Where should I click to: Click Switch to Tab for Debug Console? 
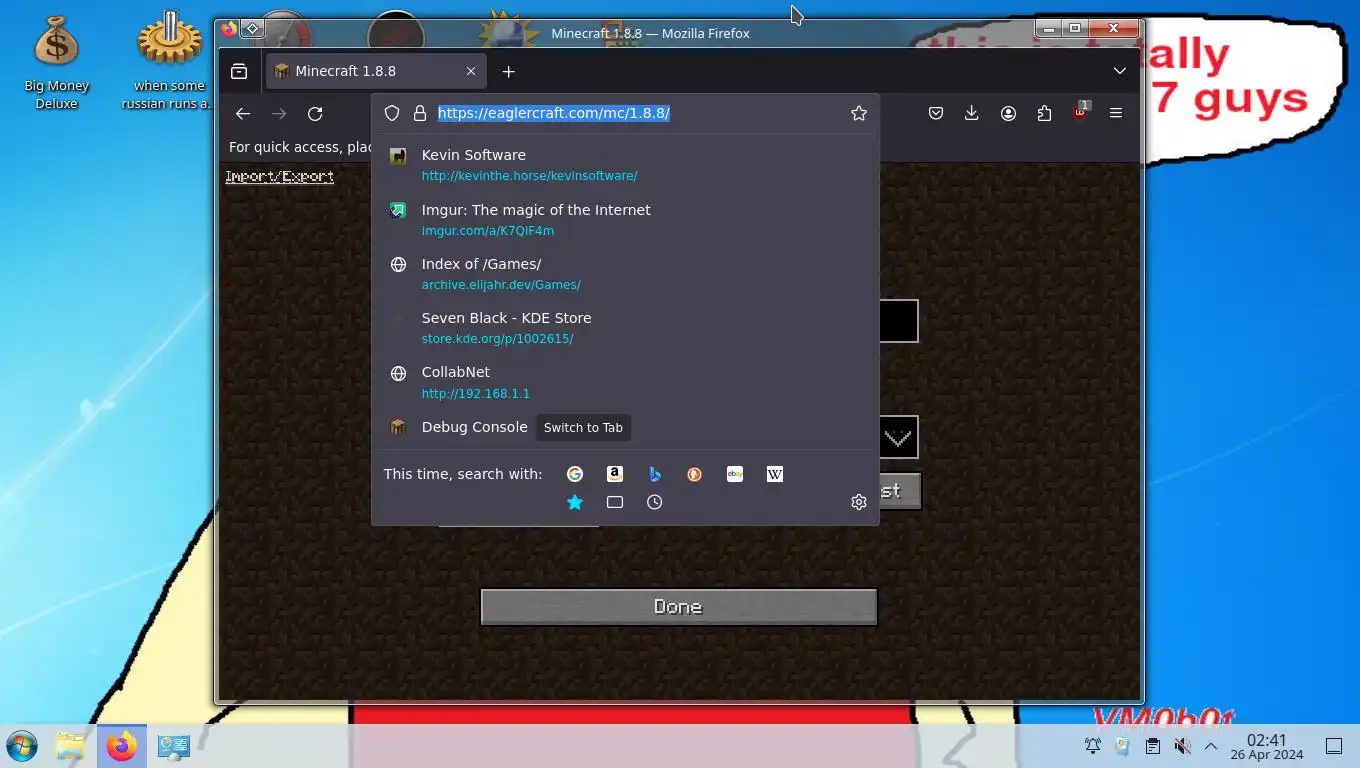583,427
